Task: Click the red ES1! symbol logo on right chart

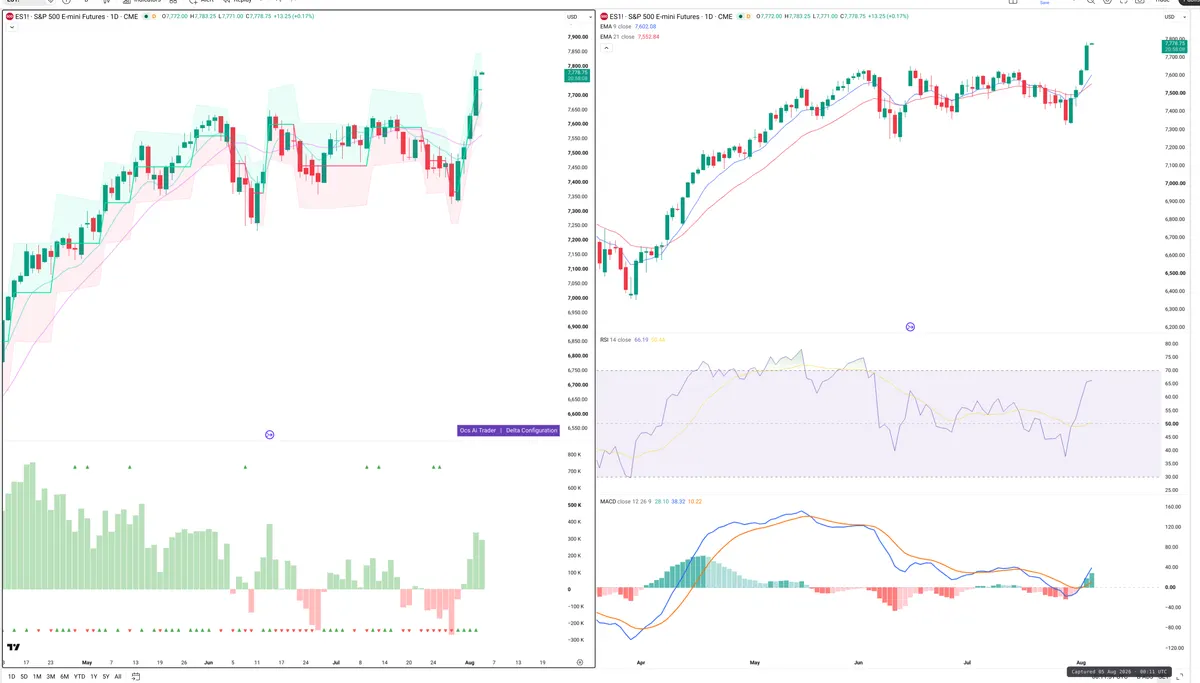Action: (x=604, y=16)
